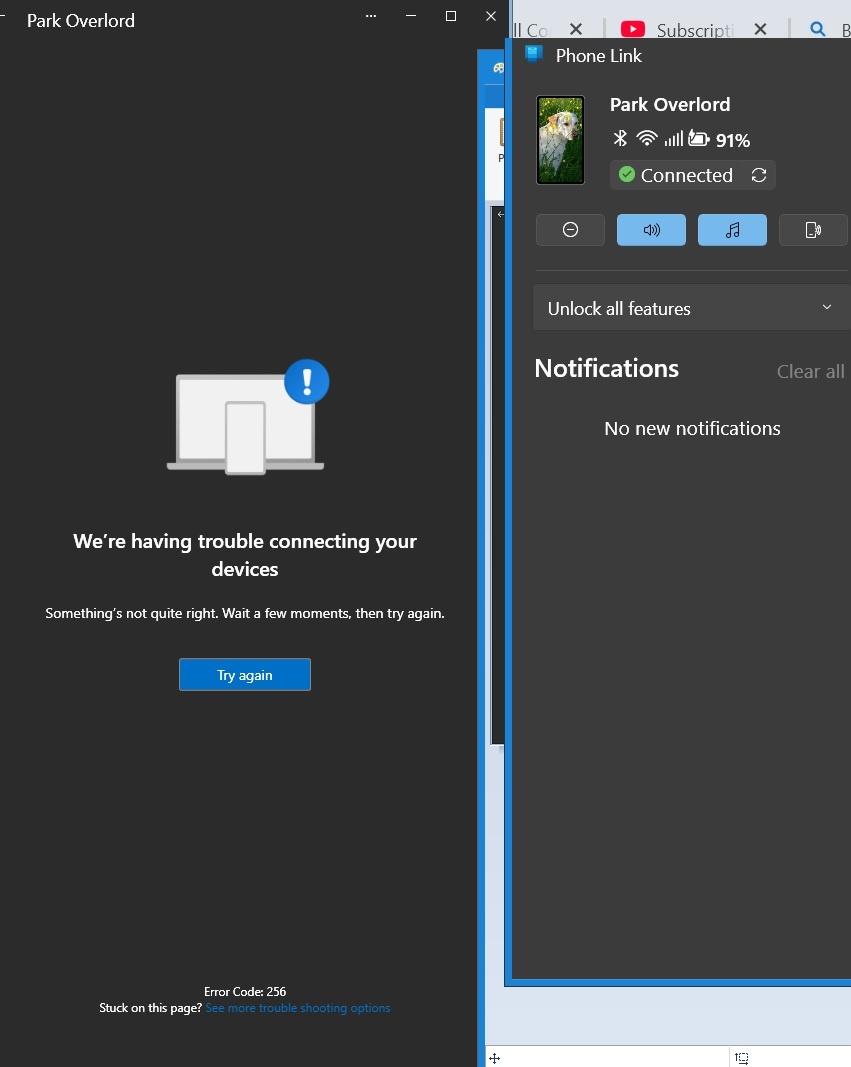Open the three-dot menu in Park Overlord window
Screen dimensions: 851x1067
pos(371,16)
